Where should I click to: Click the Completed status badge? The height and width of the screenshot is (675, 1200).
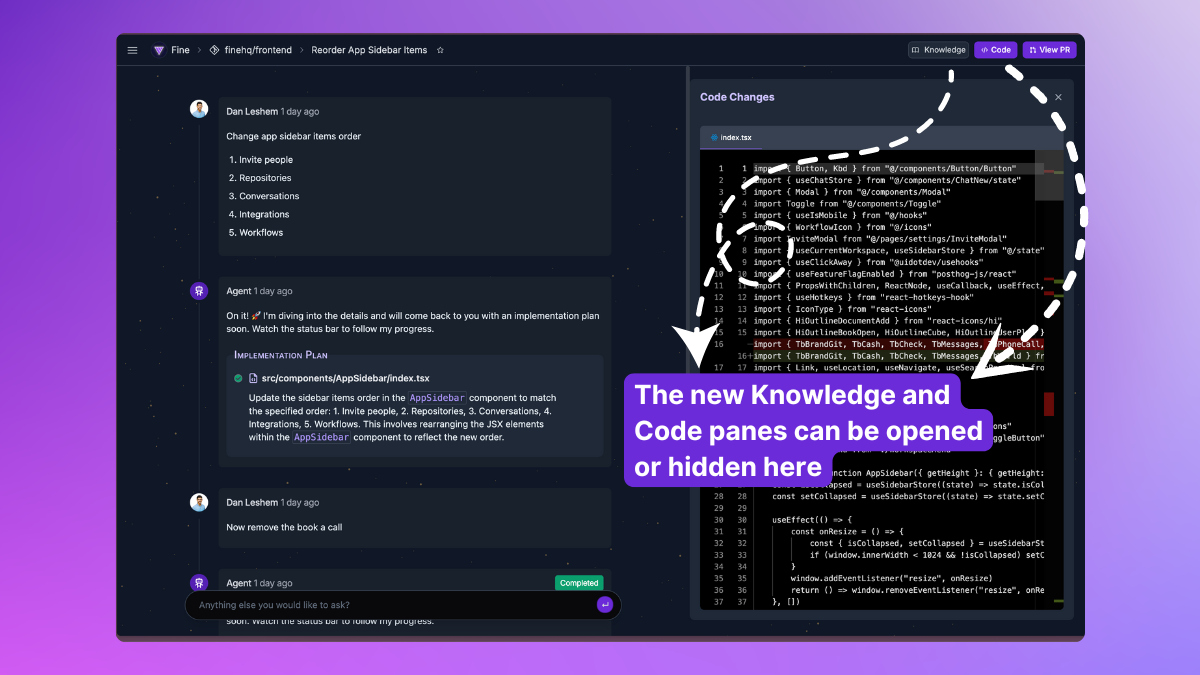[x=579, y=583]
